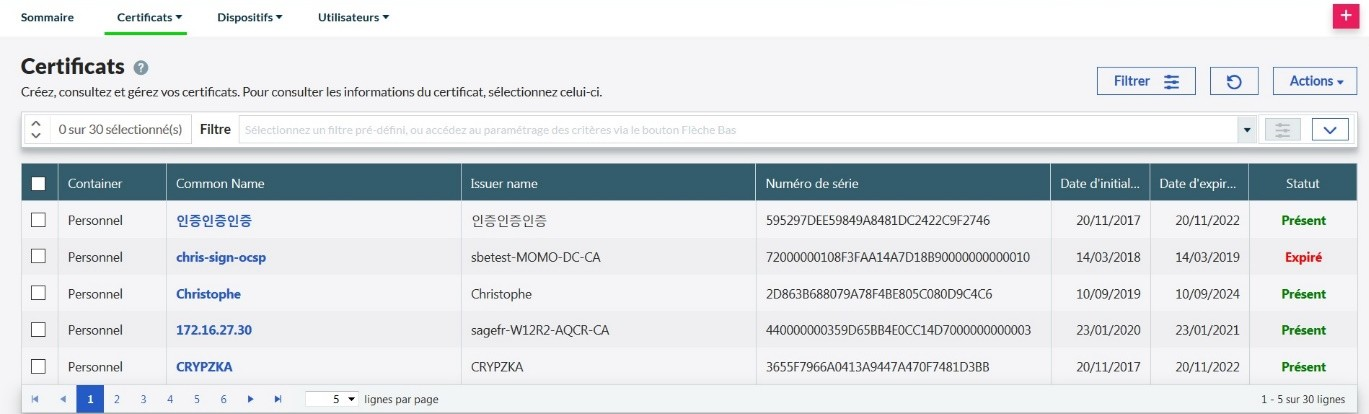The image size is (1369, 414).
Task: Jump to last page of results
Action: pos(278,399)
